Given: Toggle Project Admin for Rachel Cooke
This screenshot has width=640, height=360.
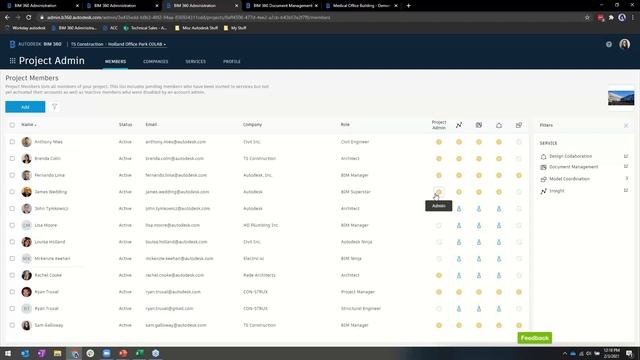Looking at the screenshot, I should tap(439, 276).
